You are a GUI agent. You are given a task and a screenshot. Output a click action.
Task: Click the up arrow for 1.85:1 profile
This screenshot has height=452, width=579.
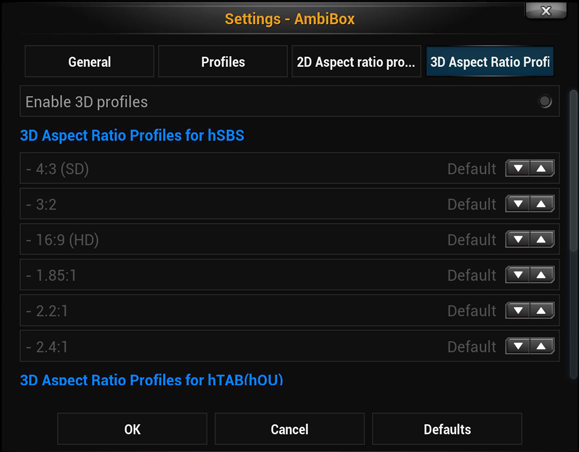pos(542,275)
